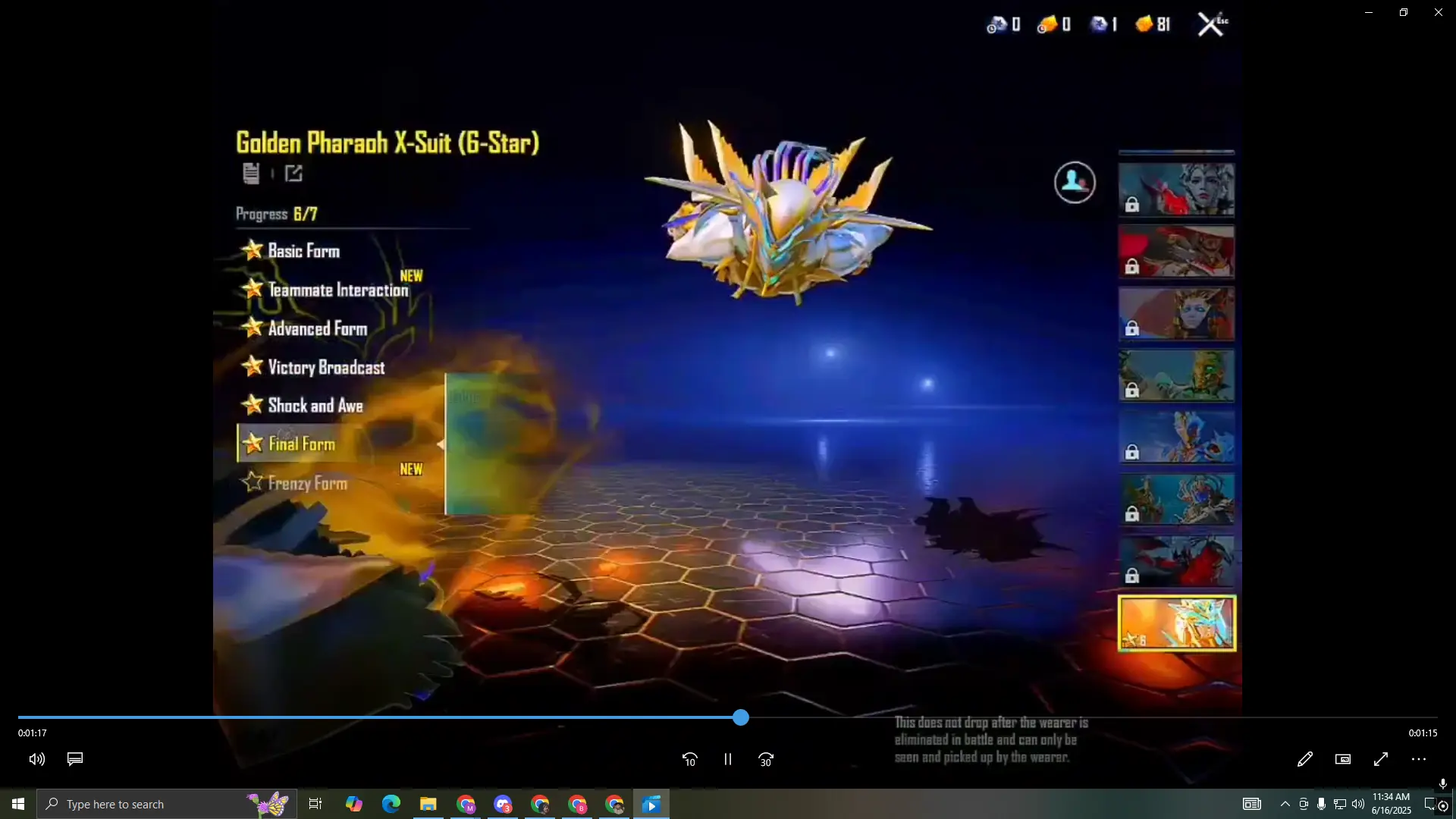Skip forward 30 seconds

766,759
